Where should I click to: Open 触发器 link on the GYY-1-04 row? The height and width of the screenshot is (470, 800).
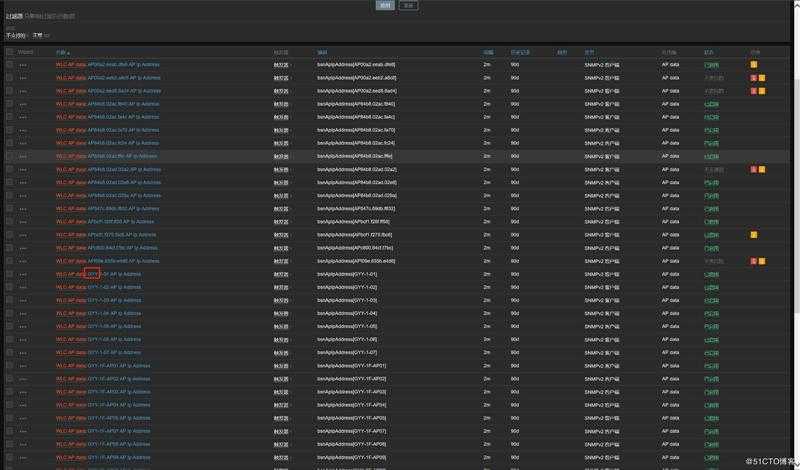[281, 314]
